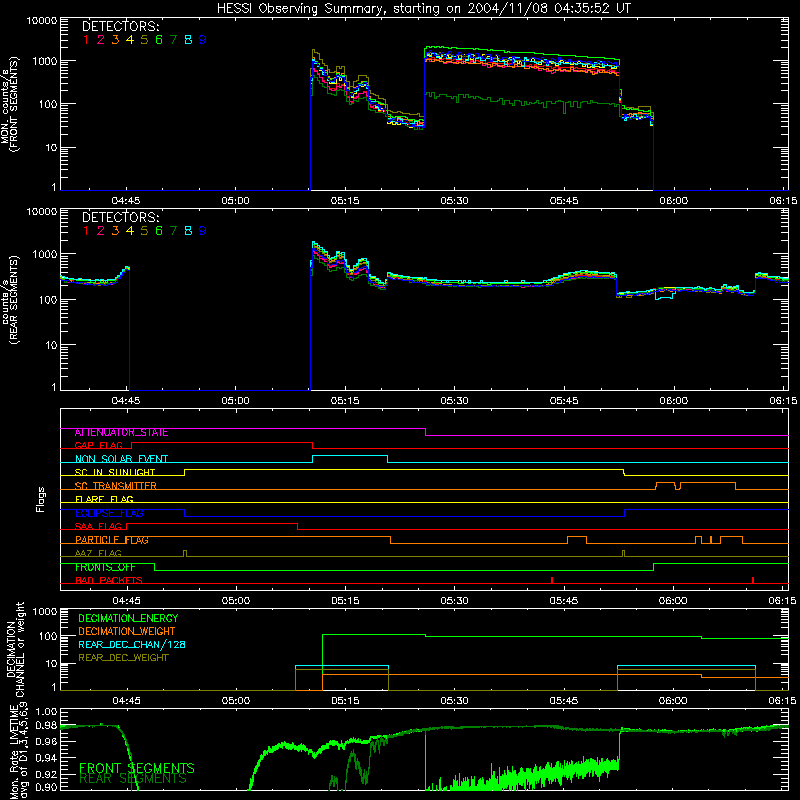Click the 06:00 tick under the flags plot
The width and height of the screenshot is (800, 800).
click(x=673, y=601)
